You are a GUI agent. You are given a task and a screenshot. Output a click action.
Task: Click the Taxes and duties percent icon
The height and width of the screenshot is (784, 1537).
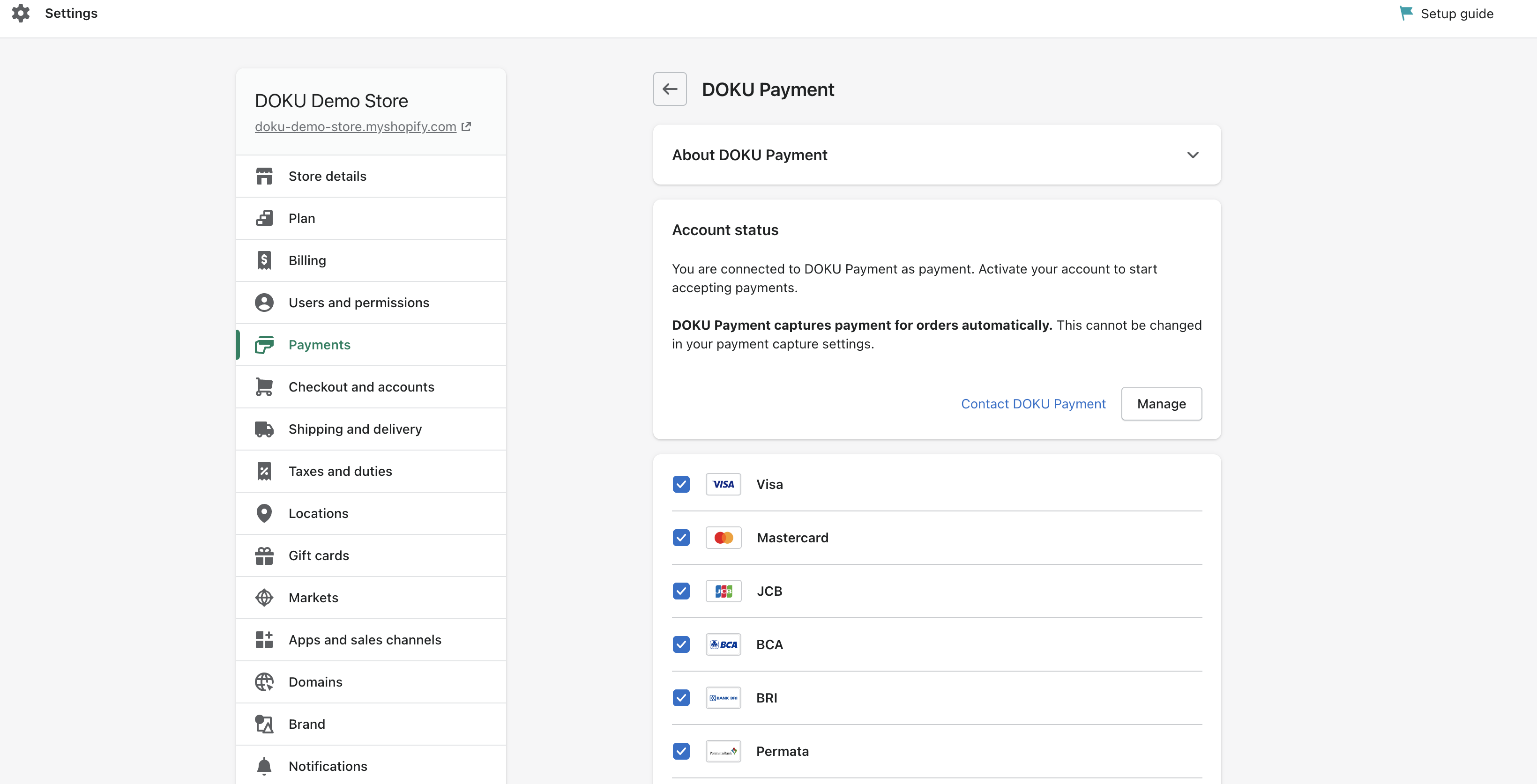tap(264, 471)
